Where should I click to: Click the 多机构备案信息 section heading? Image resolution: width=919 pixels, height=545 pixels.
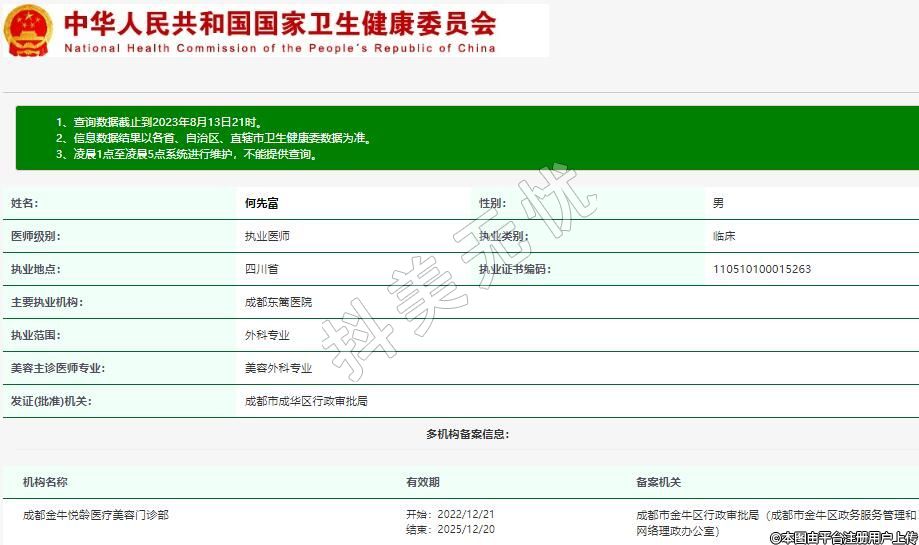[x=467, y=434]
